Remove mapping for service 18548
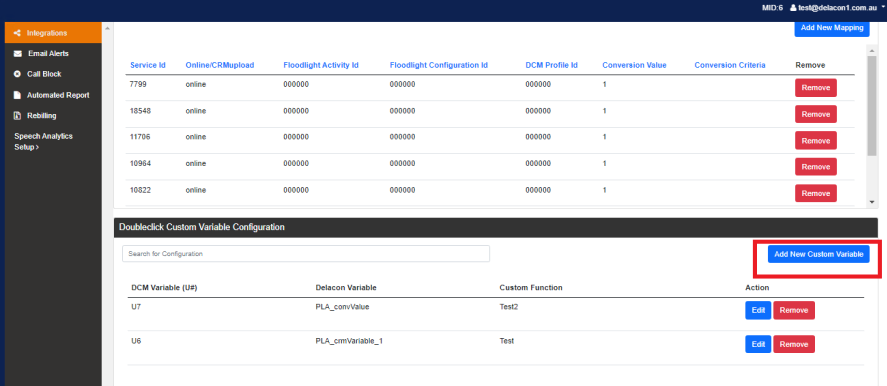Image resolution: width=887 pixels, height=386 pixels. point(815,114)
